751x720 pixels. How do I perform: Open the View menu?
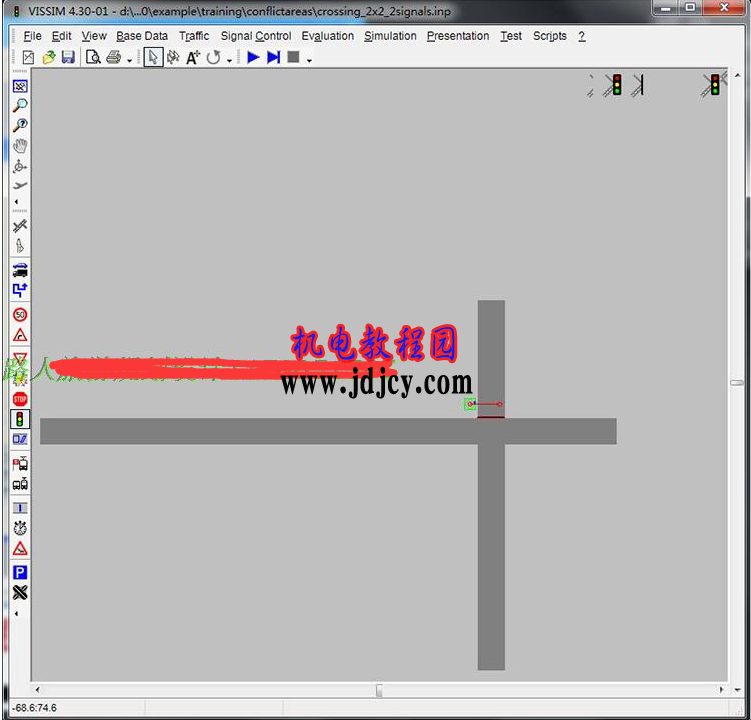click(x=94, y=36)
